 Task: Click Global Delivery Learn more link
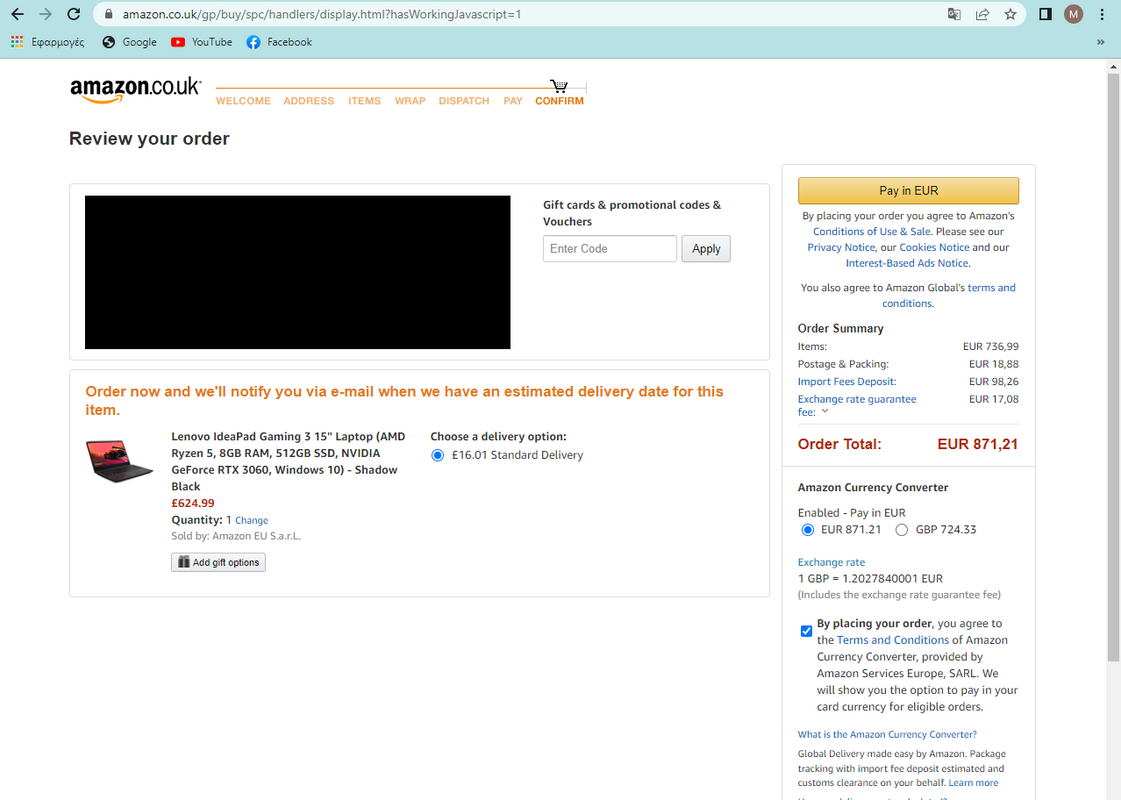coord(973,783)
